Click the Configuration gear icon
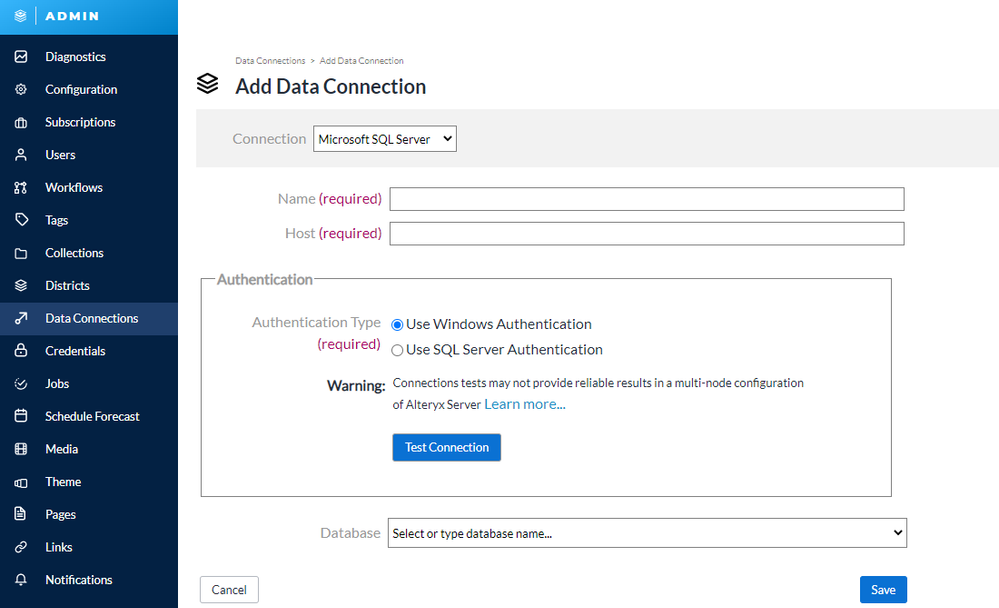Image resolution: width=999 pixels, height=608 pixels. (x=21, y=89)
